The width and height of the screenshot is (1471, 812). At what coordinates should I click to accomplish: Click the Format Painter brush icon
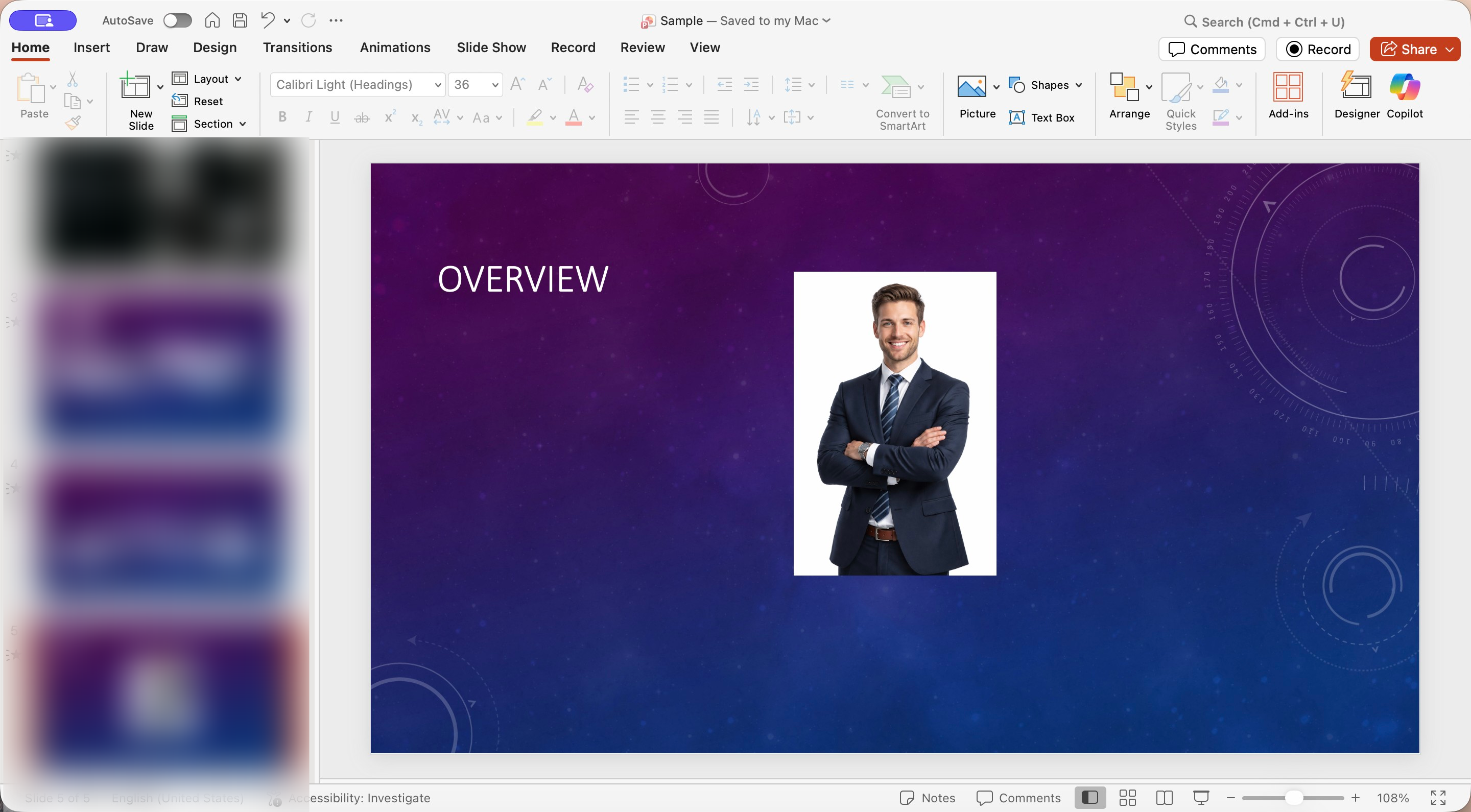(73, 123)
